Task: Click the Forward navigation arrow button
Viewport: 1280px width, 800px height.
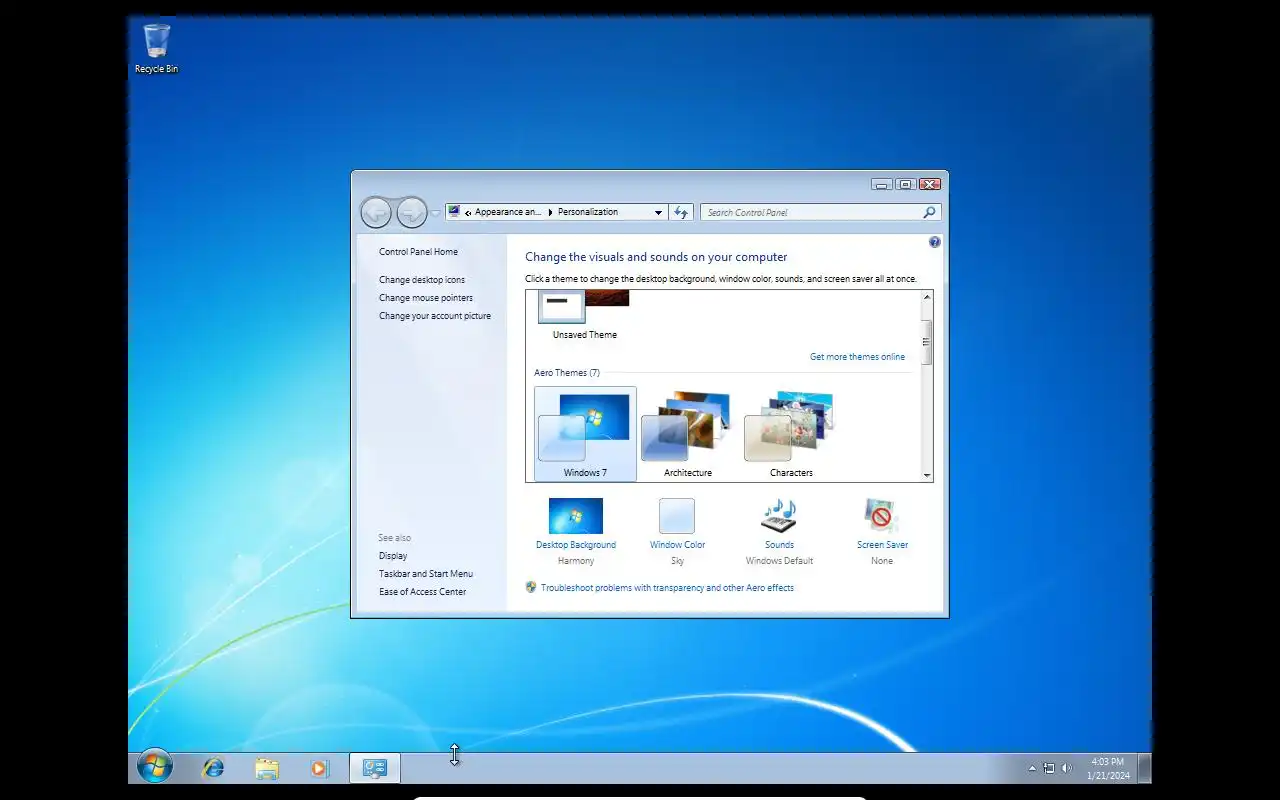Action: (x=411, y=212)
